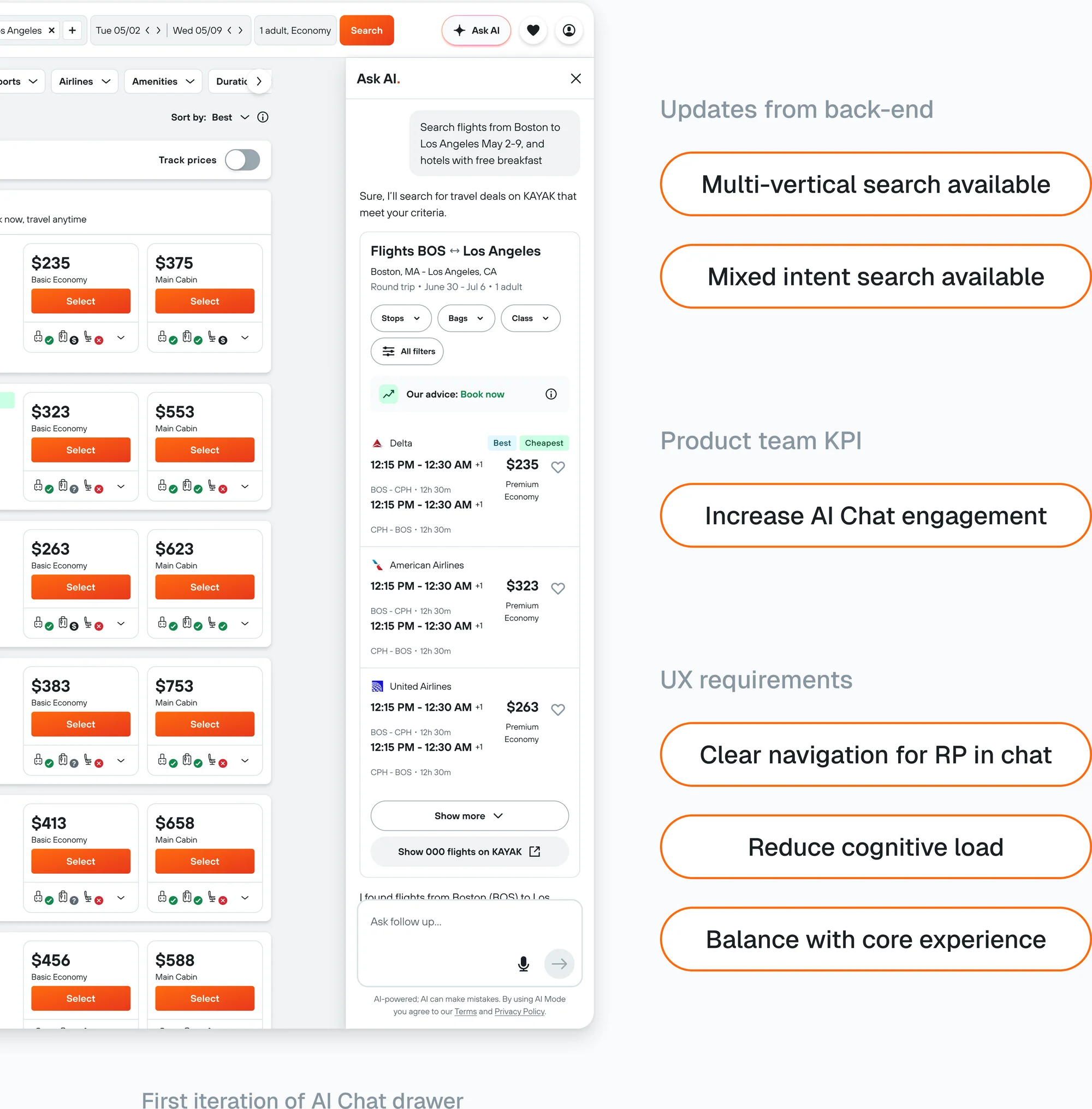Select the $323 Basic Economy fare
Image resolution: width=1092 pixels, height=1109 pixels.
pyautogui.click(x=81, y=450)
